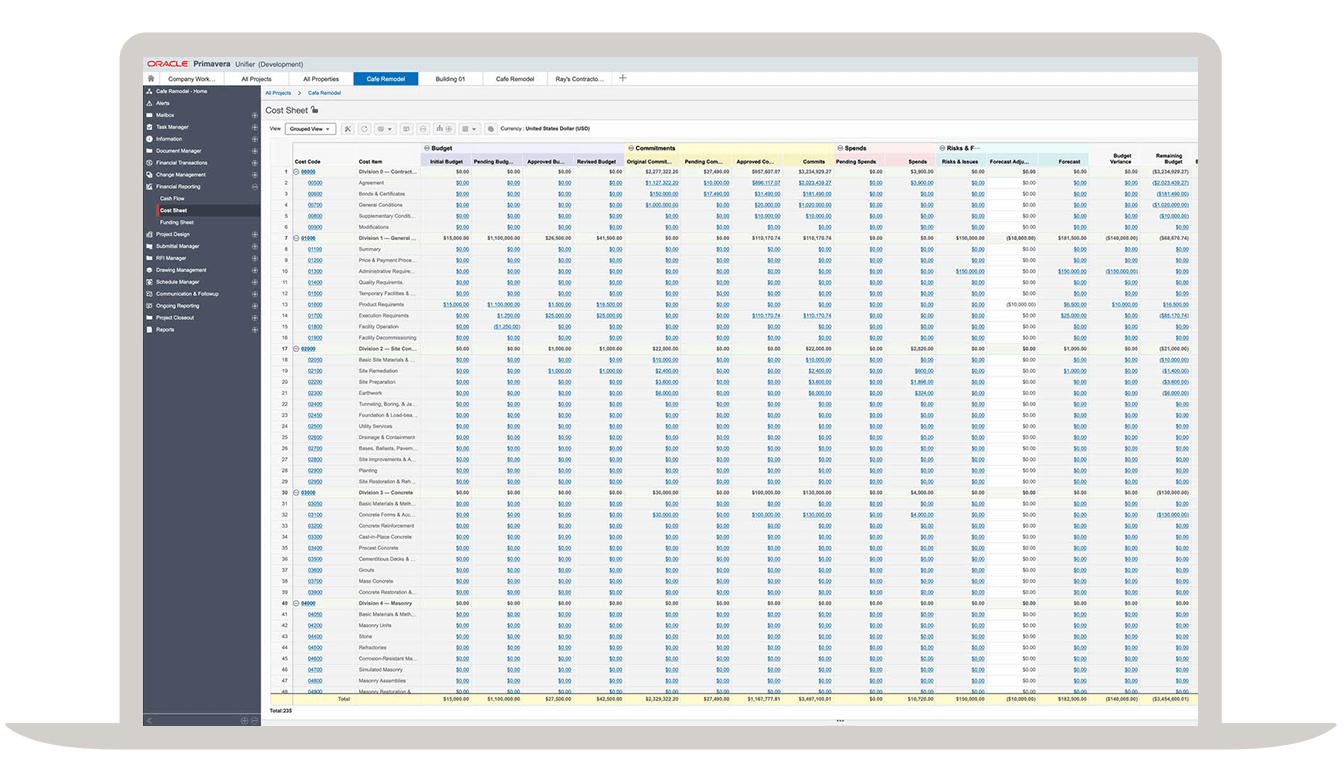Click the Change Management icon in sidebar
This screenshot has width=1344, height=764.
tap(150, 175)
